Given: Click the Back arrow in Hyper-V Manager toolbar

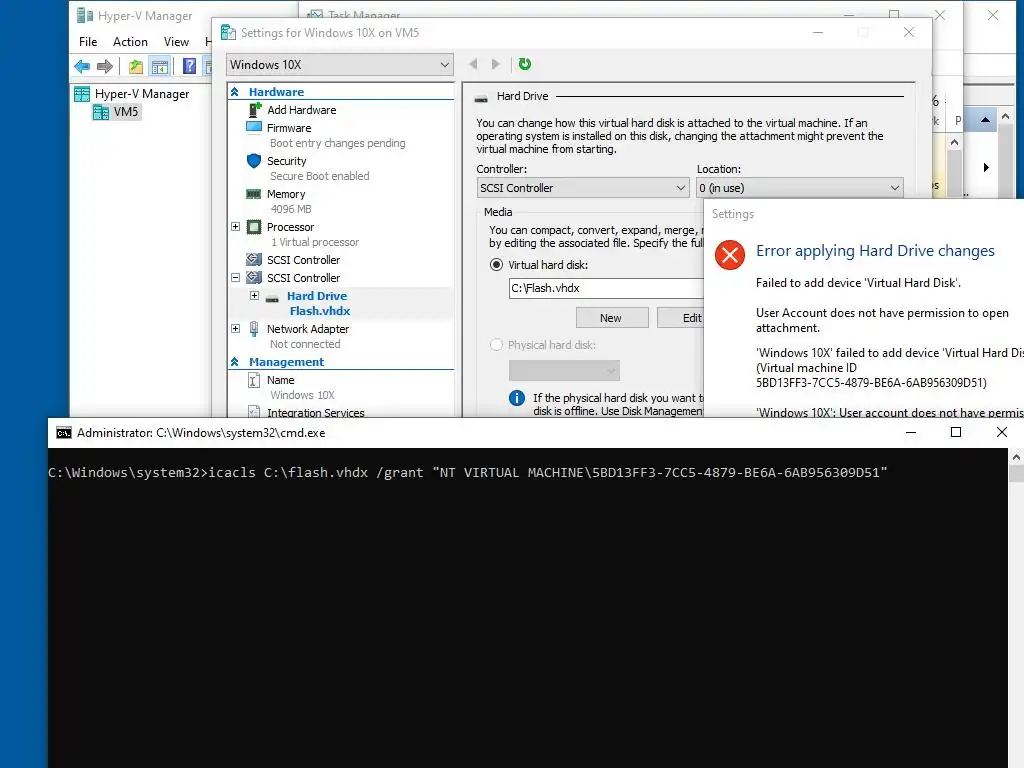Looking at the screenshot, I should [x=82, y=66].
